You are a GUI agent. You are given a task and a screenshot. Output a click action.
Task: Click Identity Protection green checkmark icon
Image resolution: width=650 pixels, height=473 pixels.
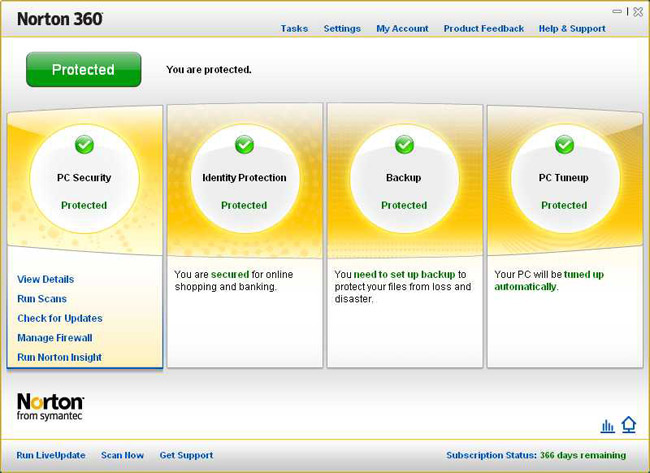click(244, 145)
